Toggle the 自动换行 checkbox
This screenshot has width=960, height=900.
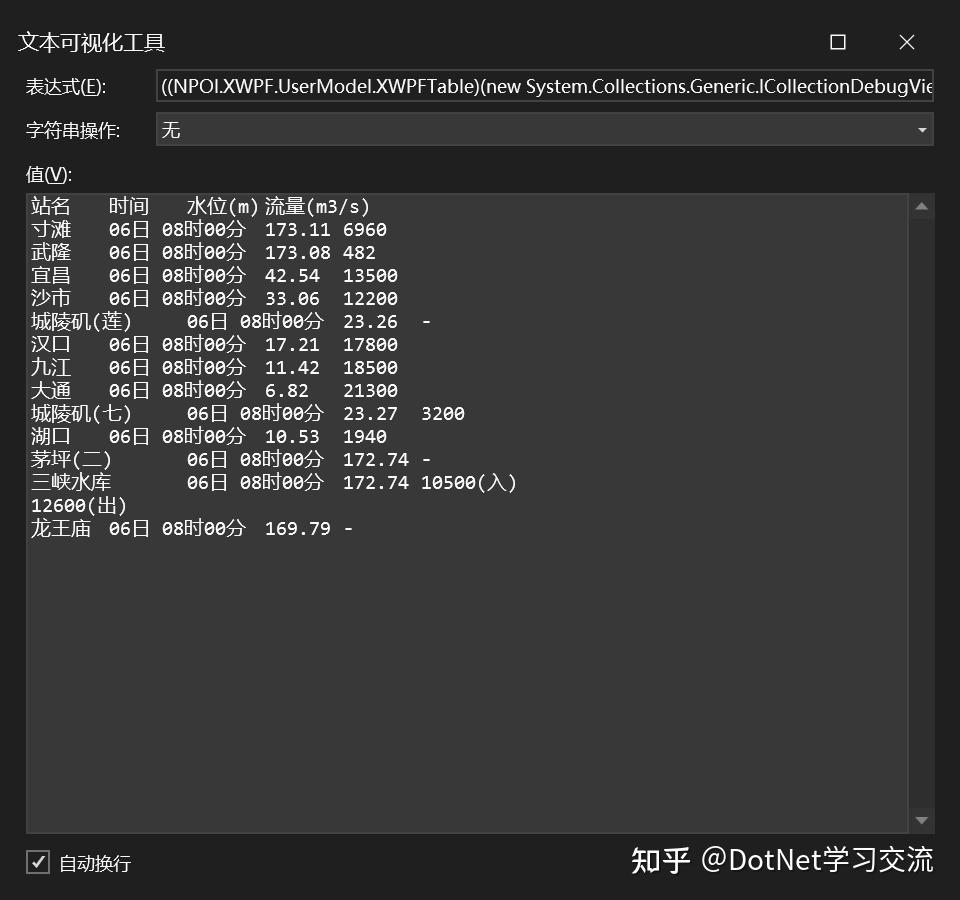point(38,862)
